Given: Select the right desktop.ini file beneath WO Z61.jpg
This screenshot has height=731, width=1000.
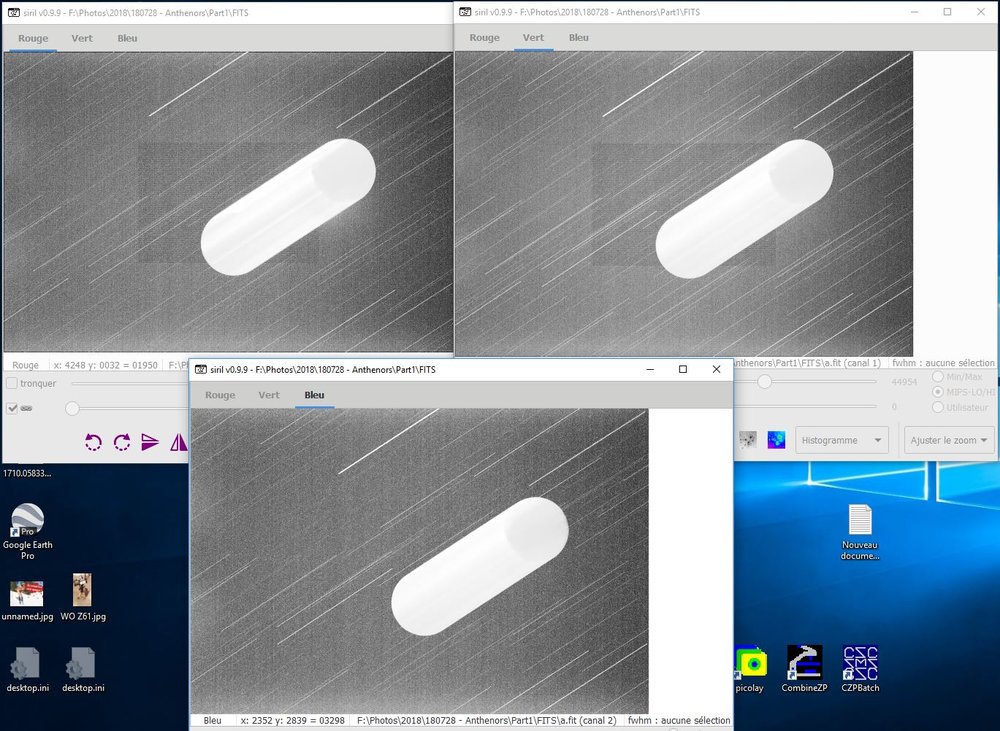Looking at the screenshot, I should pyautogui.click(x=83, y=670).
